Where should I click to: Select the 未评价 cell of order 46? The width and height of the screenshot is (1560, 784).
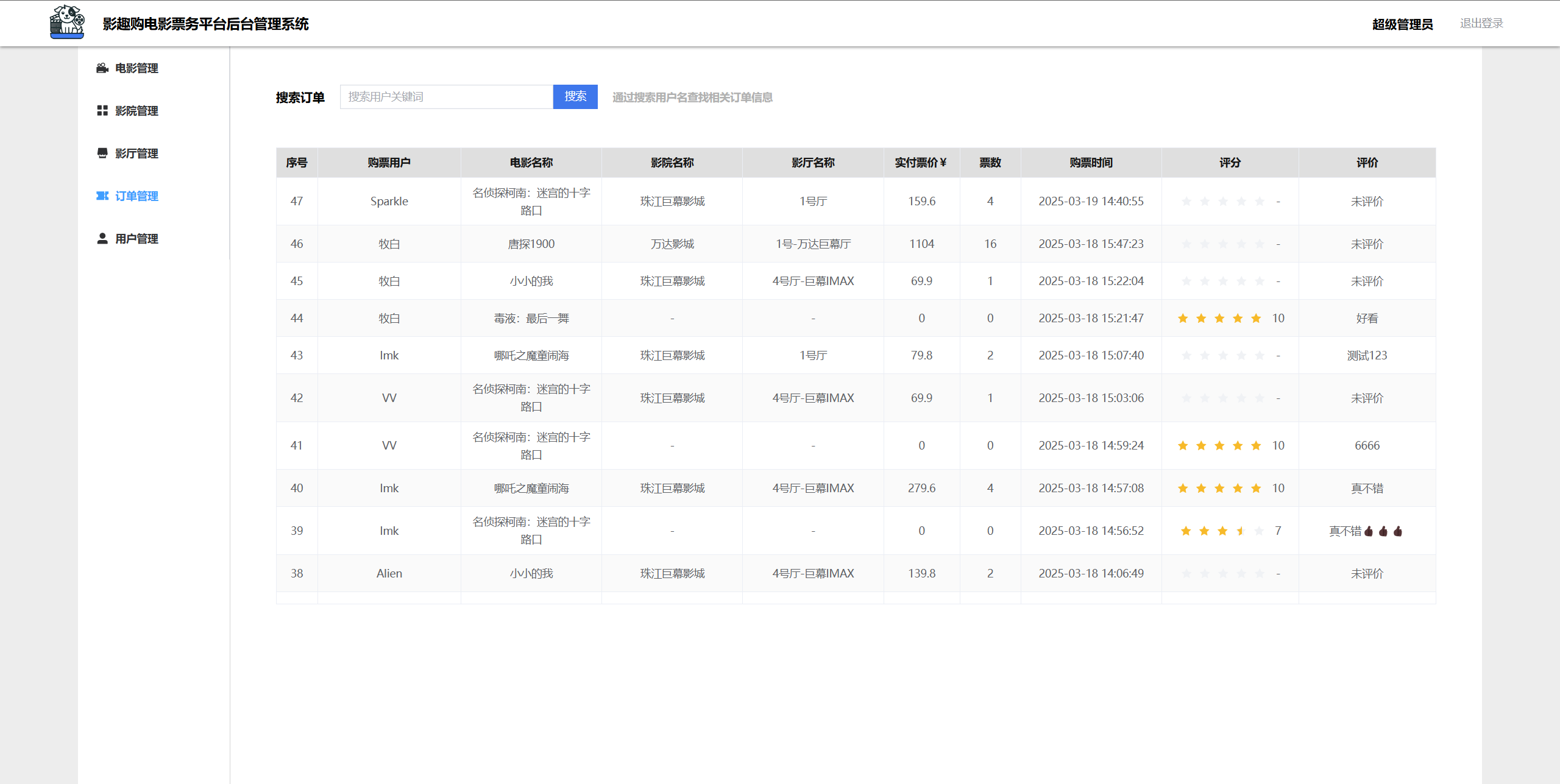click(1367, 244)
